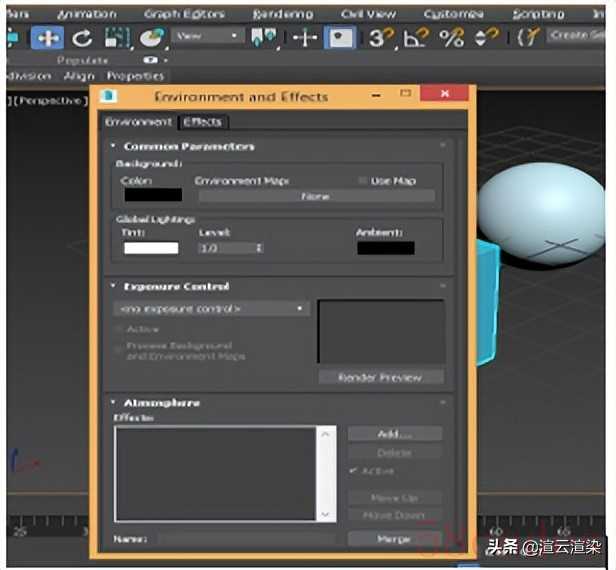Screen dimensions: 616x570
Task: Switch to the Effects tab
Action: [x=203, y=122]
